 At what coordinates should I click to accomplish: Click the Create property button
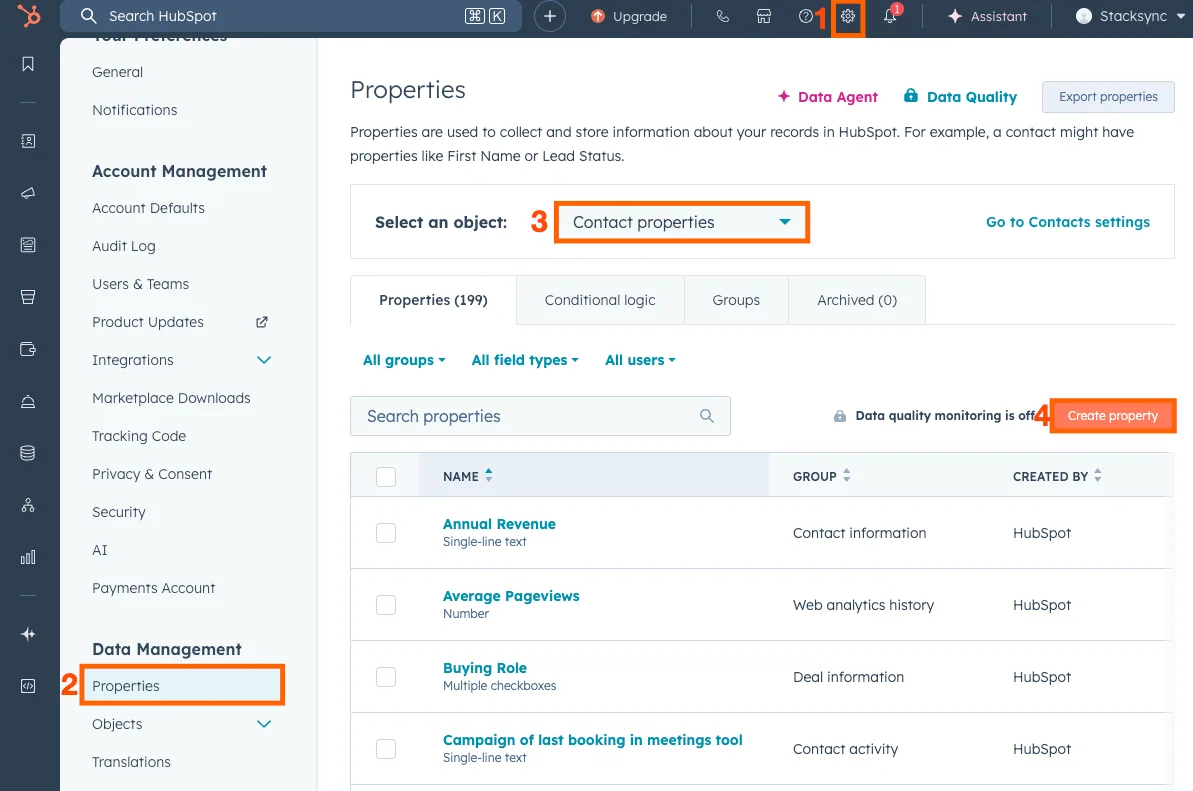pos(1112,416)
